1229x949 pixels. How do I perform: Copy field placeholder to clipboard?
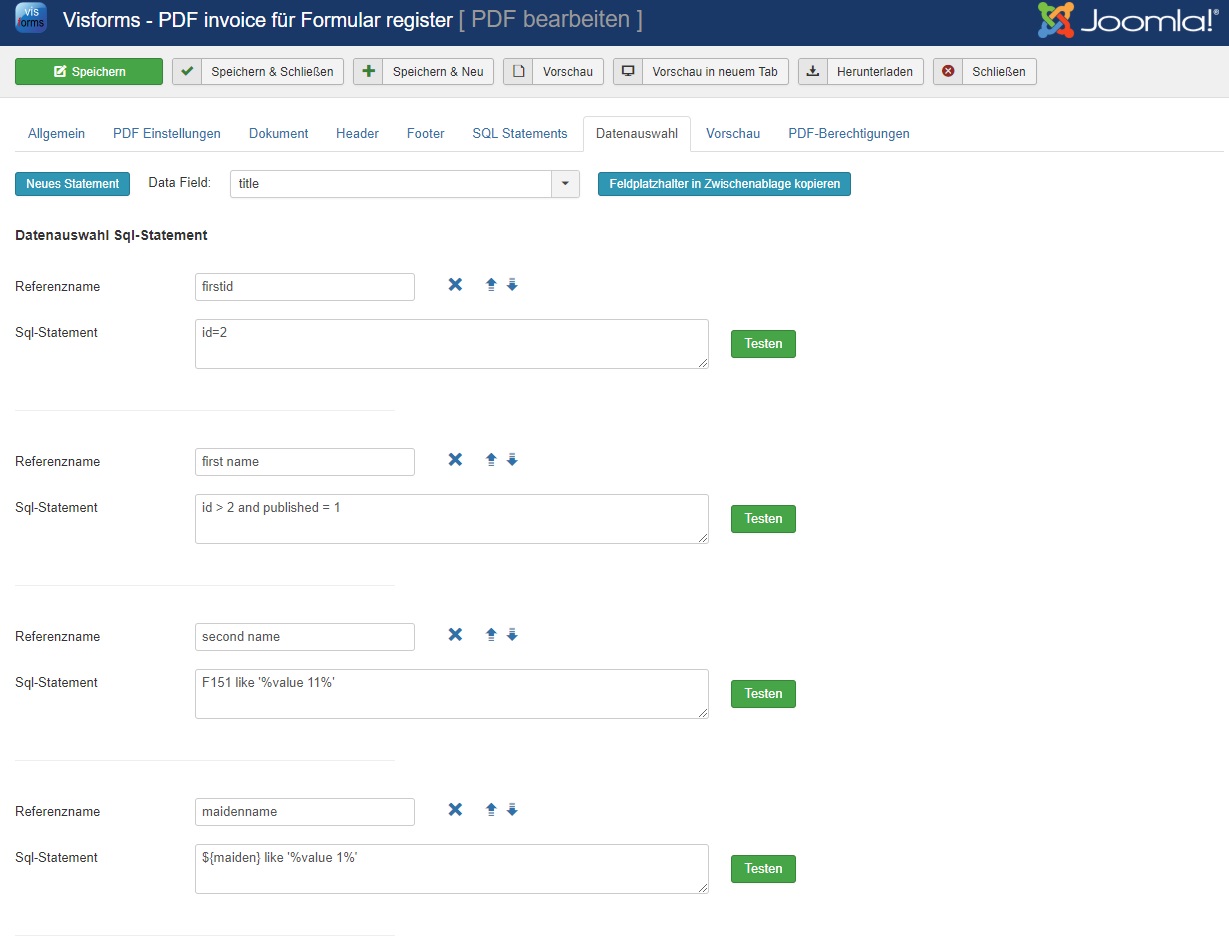point(724,184)
